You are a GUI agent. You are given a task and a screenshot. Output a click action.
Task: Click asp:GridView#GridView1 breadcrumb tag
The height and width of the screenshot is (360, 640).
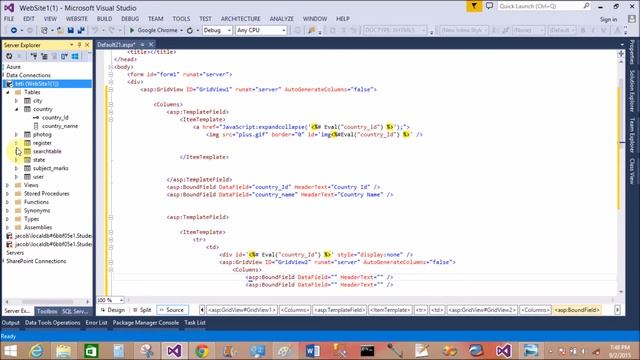[x=242, y=310]
